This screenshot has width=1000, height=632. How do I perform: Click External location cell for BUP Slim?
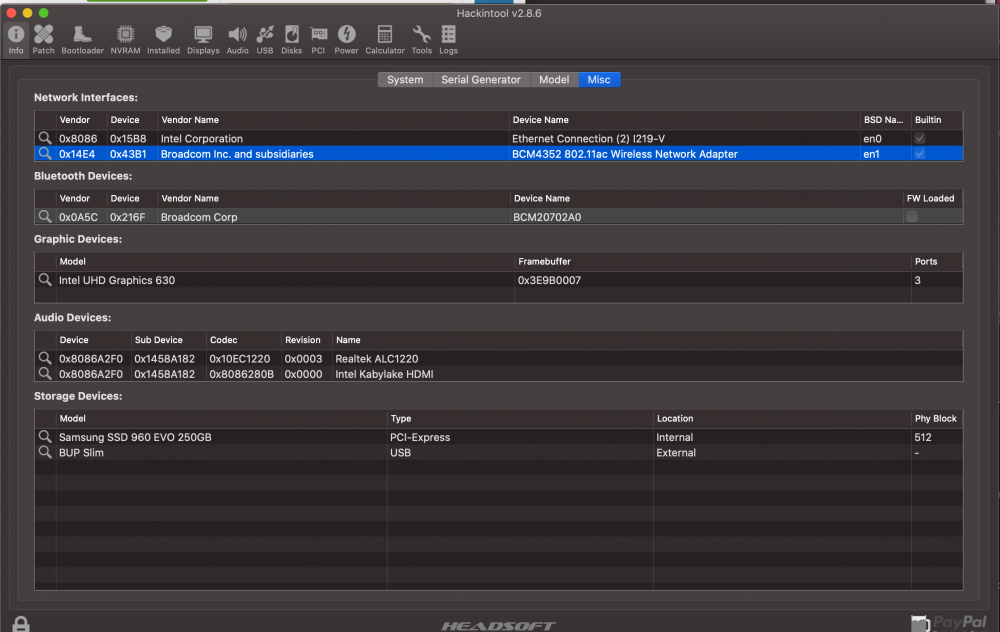[x=676, y=452]
